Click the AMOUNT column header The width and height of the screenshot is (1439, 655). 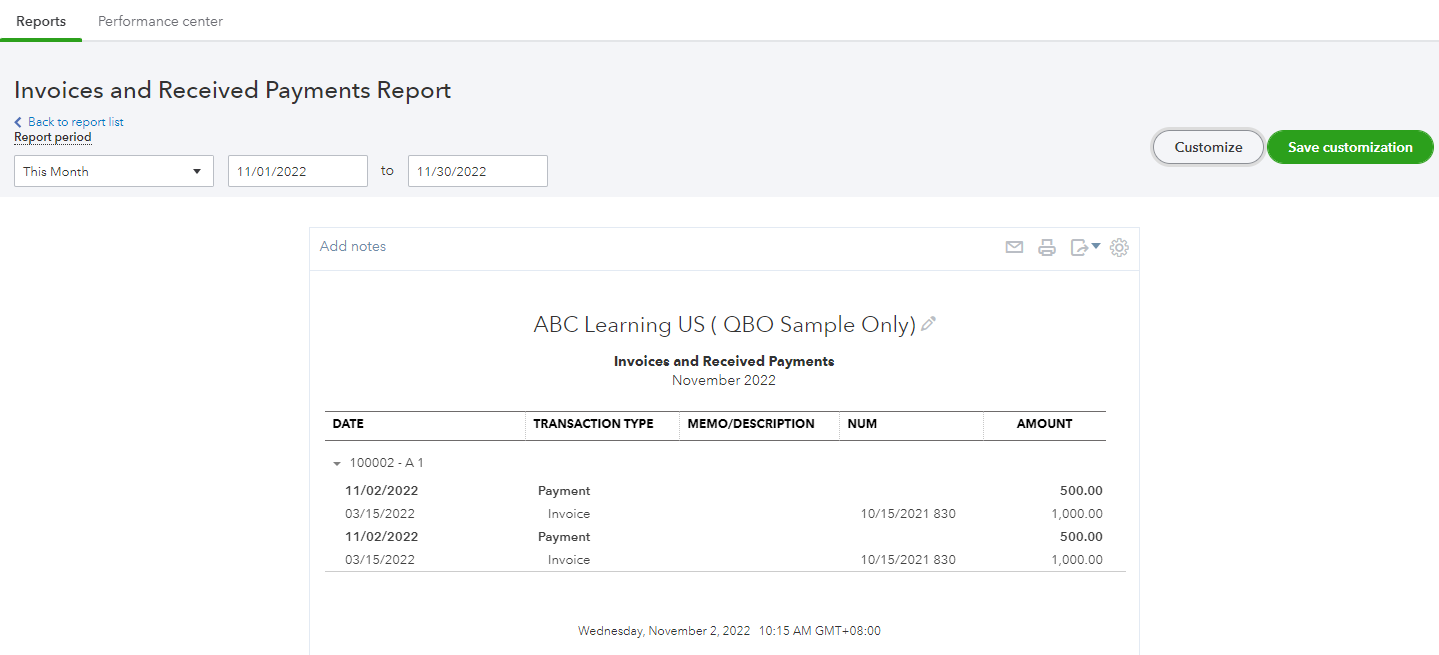tap(1044, 424)
